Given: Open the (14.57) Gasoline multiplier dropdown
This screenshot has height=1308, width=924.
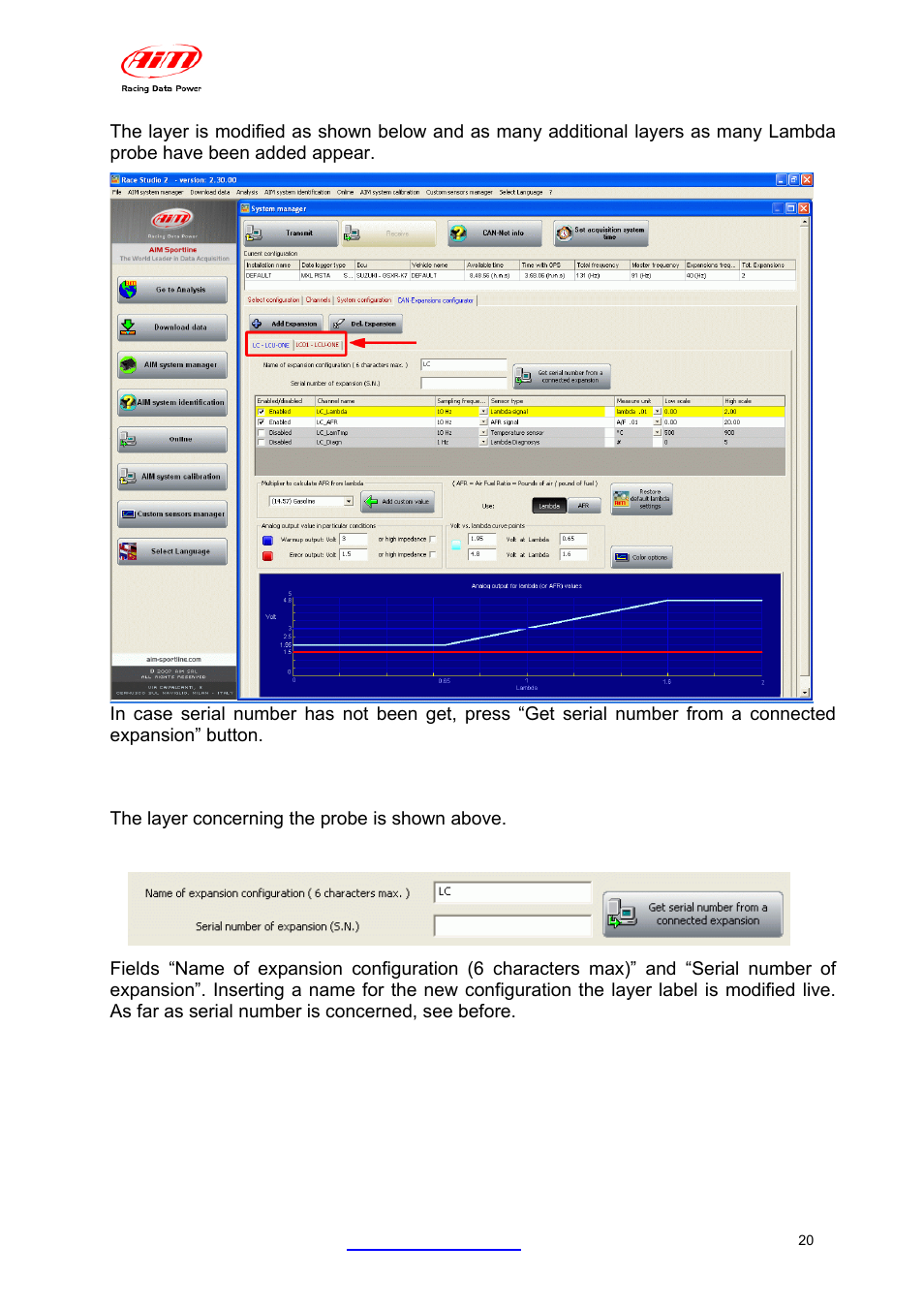Looking at the screenshot, I should point(349,501).
